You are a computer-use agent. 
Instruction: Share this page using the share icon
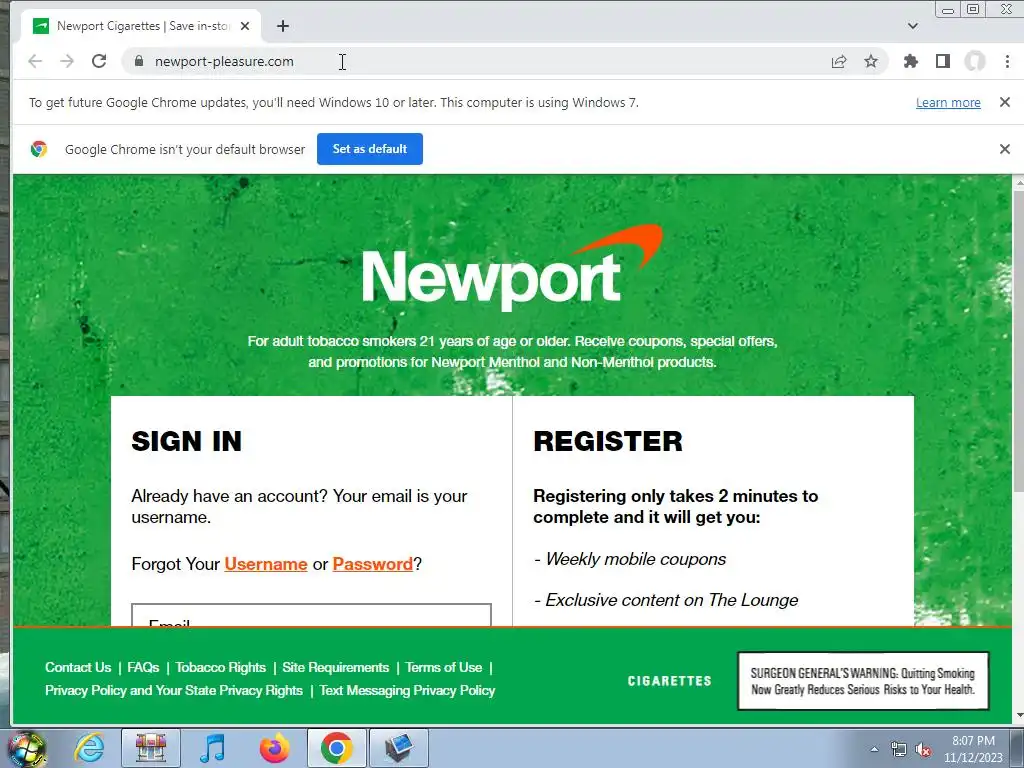click(839, 61)
